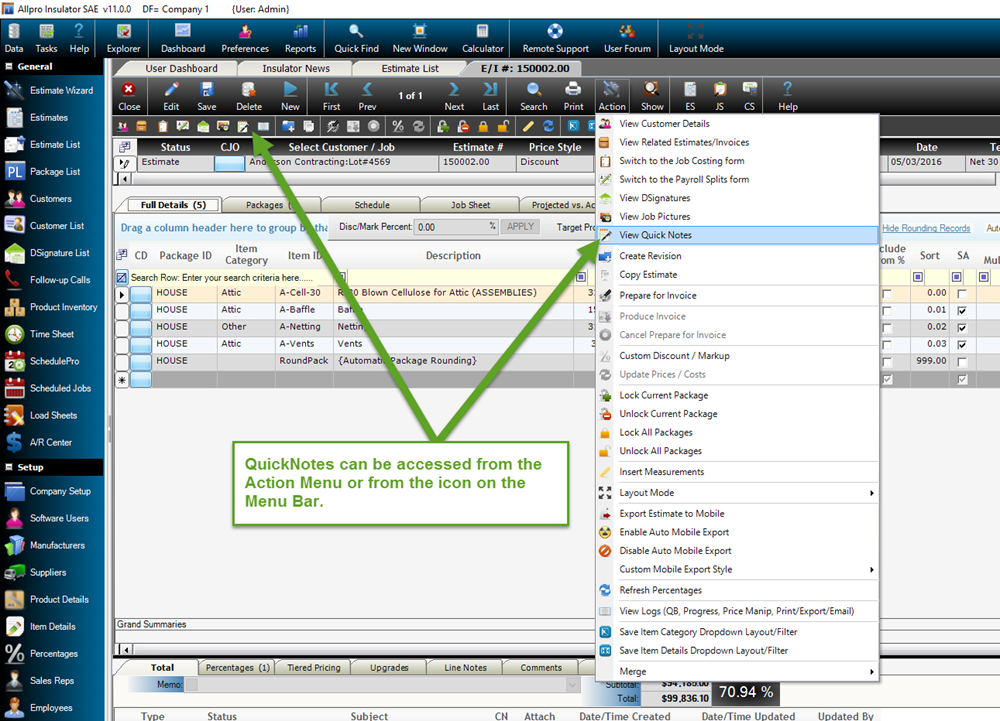Click the blue CJO color cell

(230, 163)
